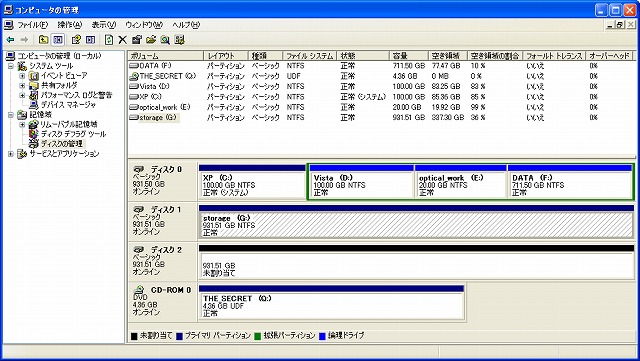This screenshot has width=640, height=361.
Task: Click the magnifier search toolbar icon
Action: [165, 40]
